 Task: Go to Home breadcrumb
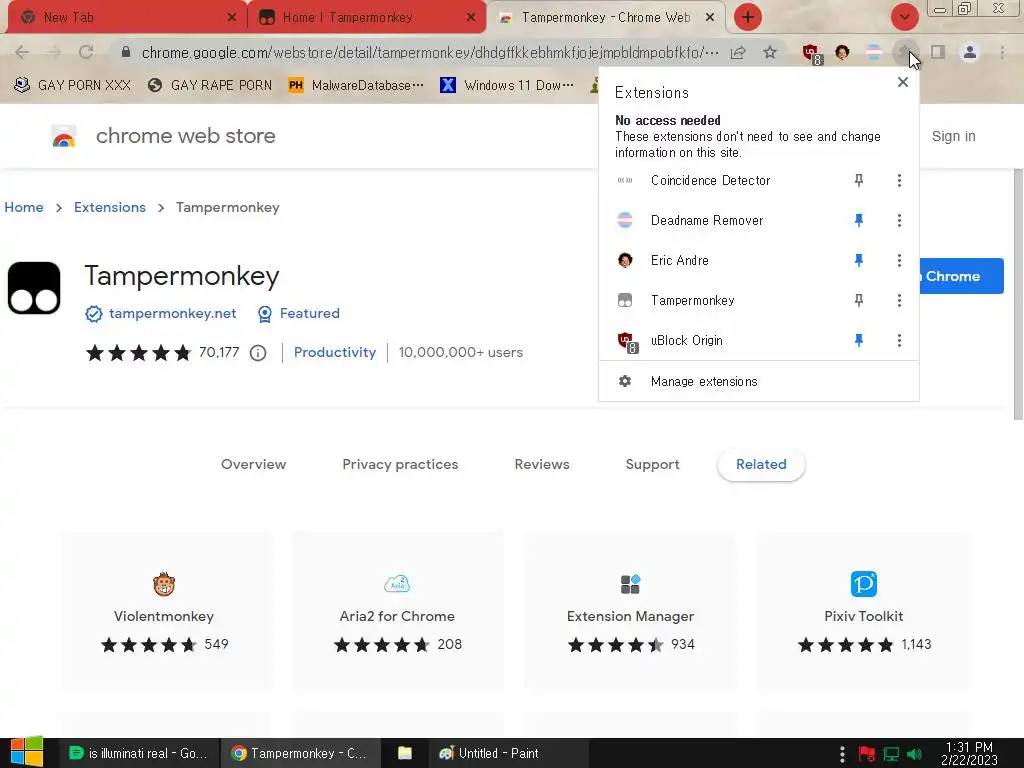click(x=24, y=208)
